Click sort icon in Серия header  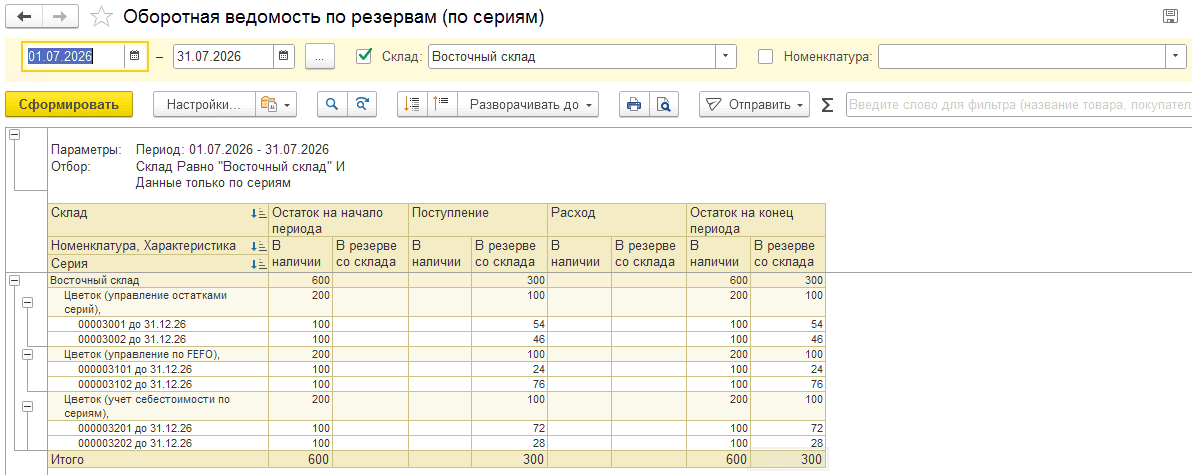[x=258, y=263]
